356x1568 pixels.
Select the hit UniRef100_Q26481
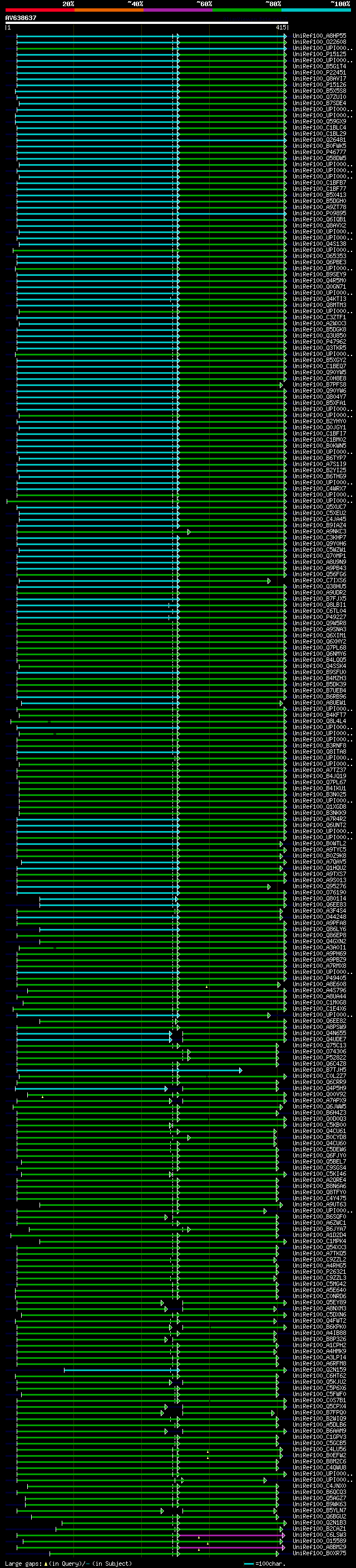coord(319,140)
